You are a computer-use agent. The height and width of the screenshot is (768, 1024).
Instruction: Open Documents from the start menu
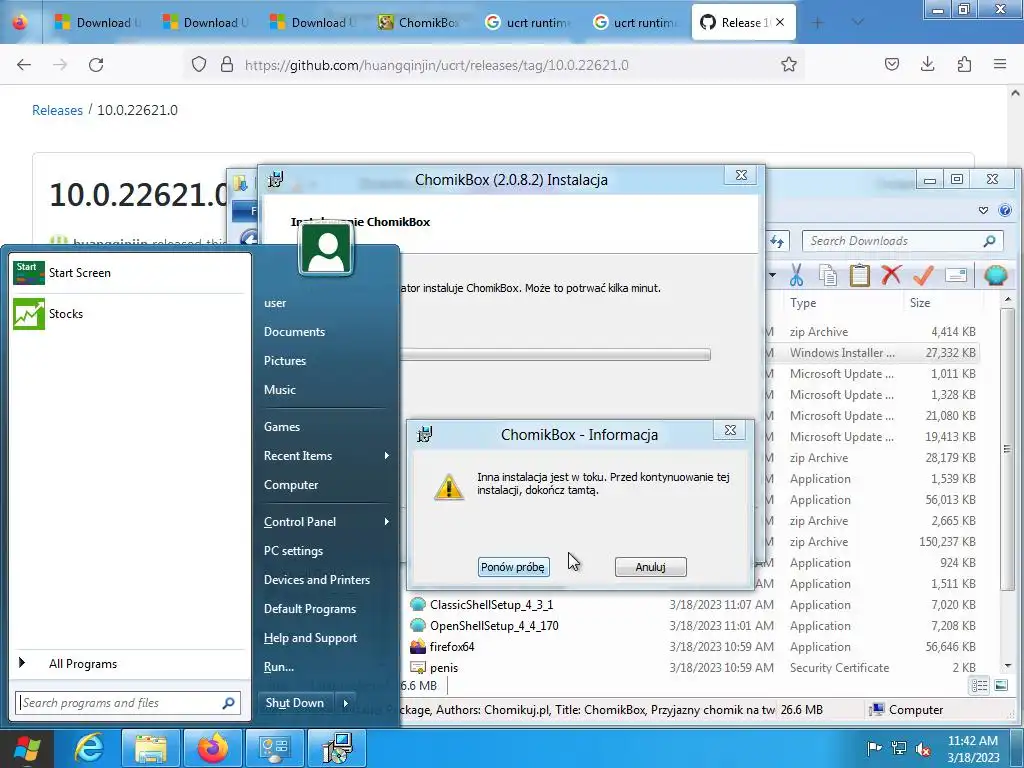295,332
